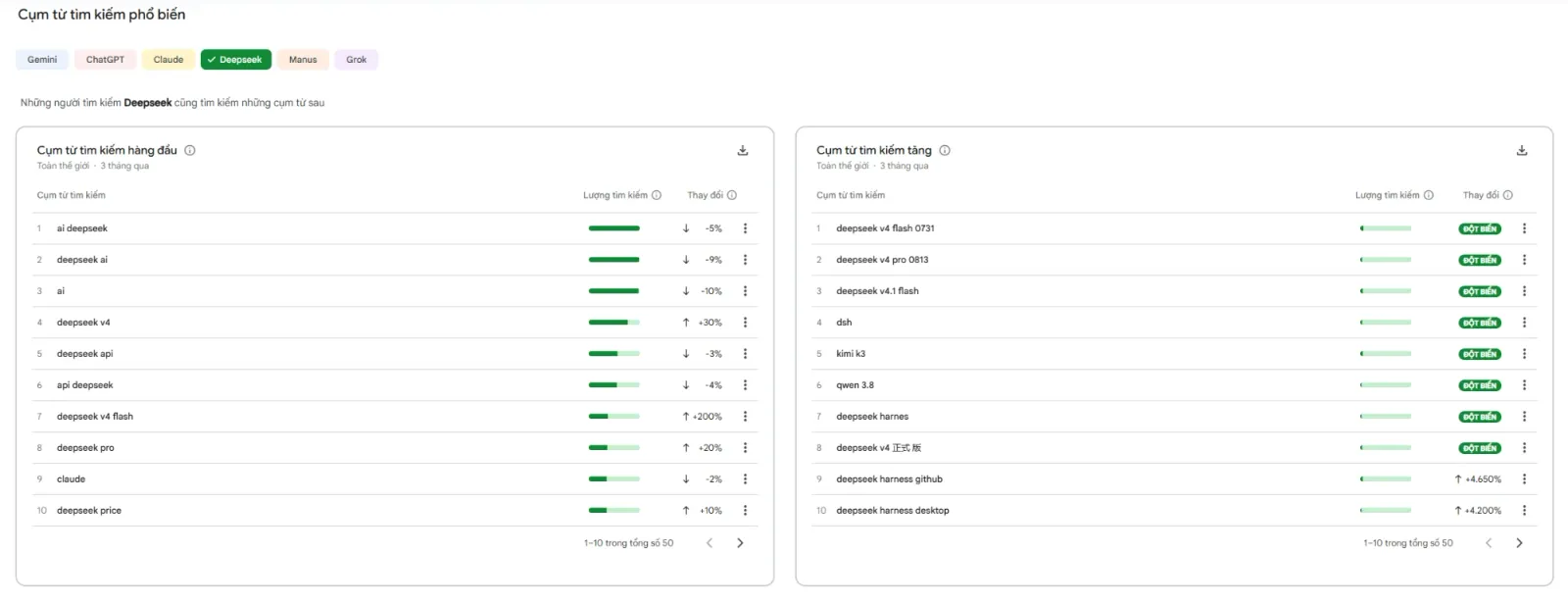The width and height of the screenshot is (1568, 603).
Task: Open options menu for 'deepseek v4 flash' row
Action: click(745, 417)
